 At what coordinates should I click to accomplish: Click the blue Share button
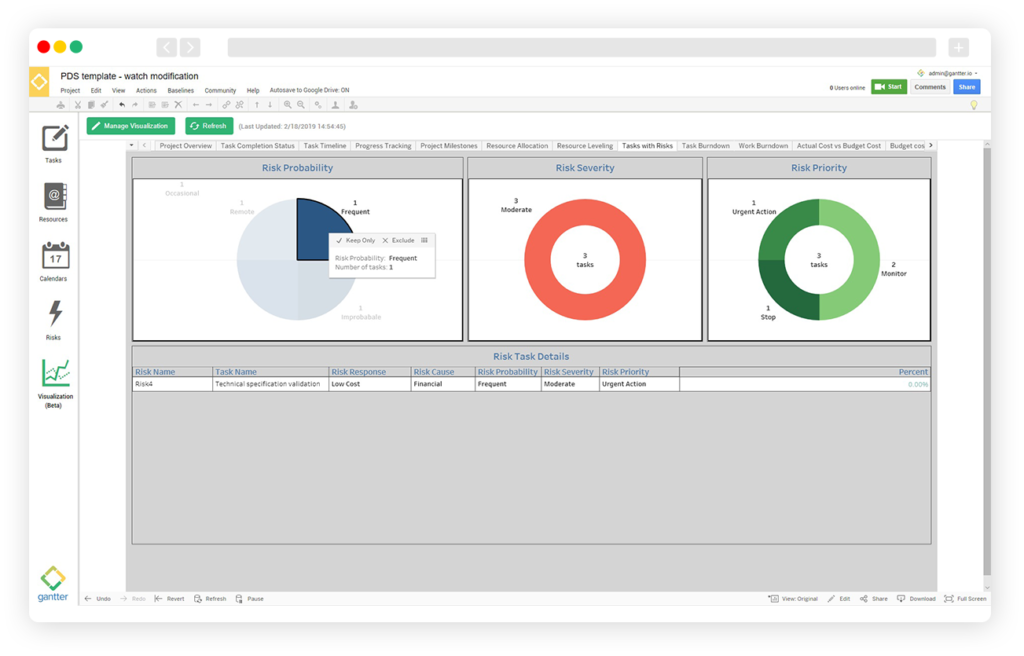966,87
